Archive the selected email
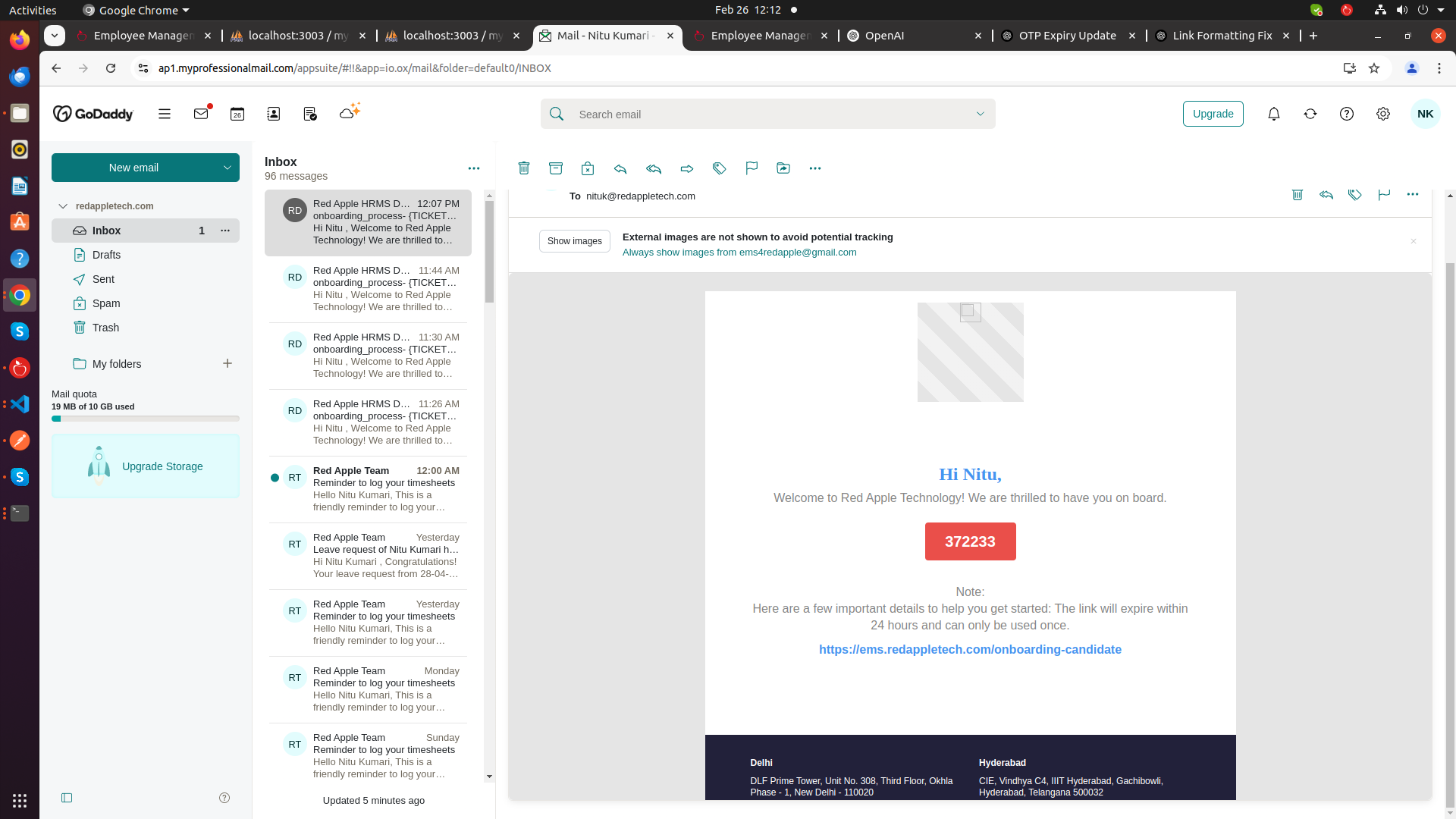The width and height of the screenshot is (1456, 819). (556, 168)
